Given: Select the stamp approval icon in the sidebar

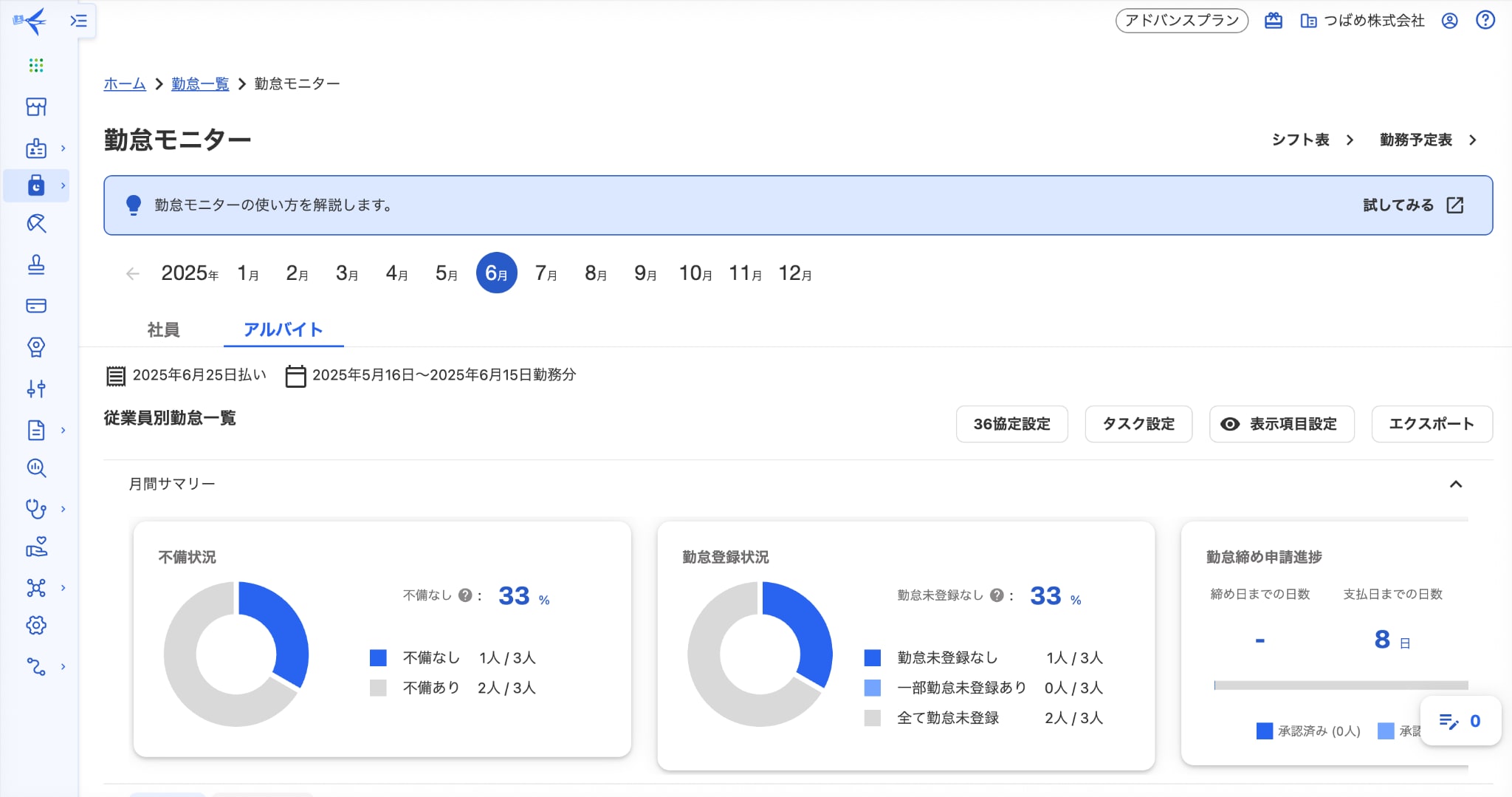Looking at the screenshot, I should coord(35,265).
